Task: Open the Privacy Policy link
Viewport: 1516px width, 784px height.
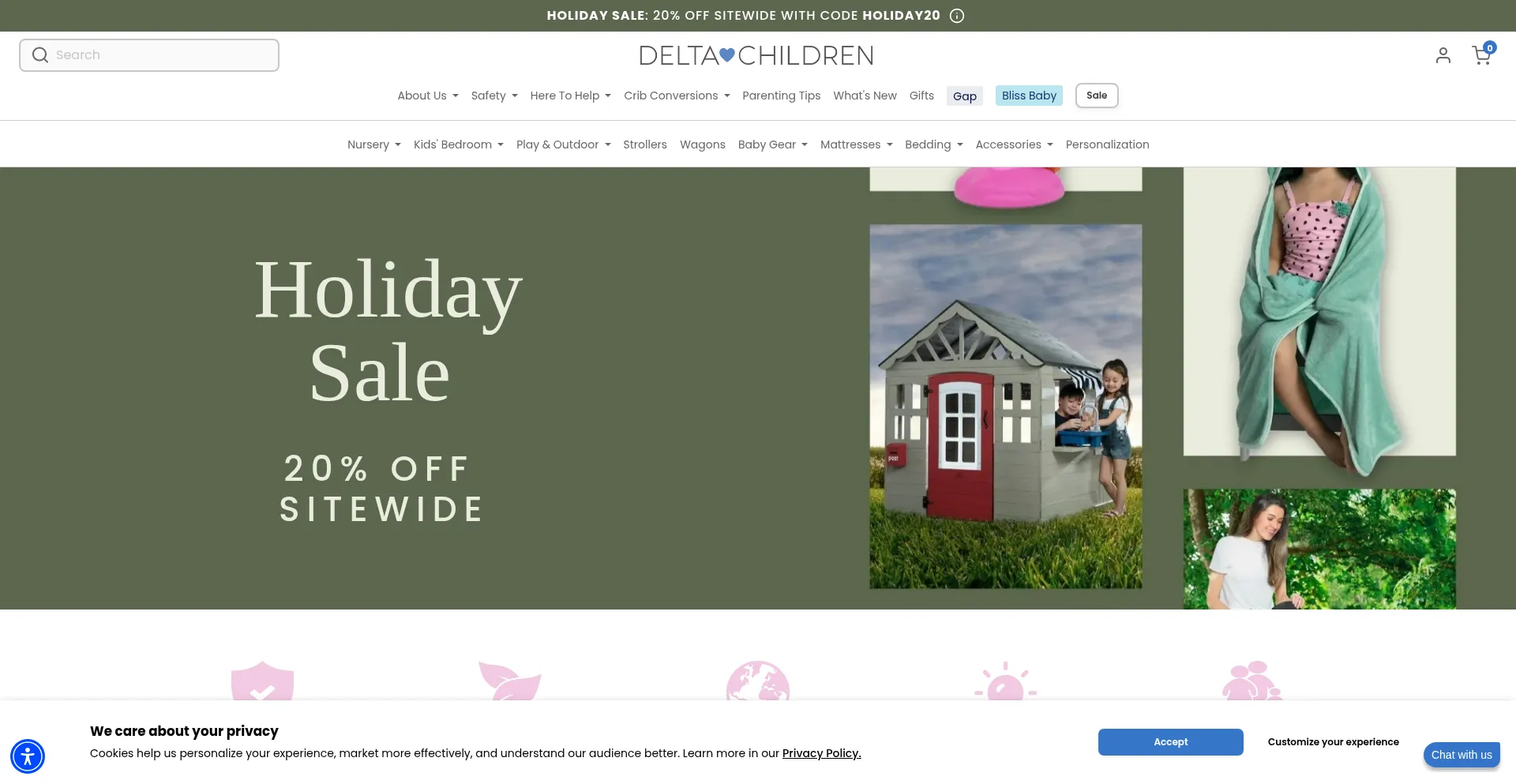Action: click(x=821, y=753)
